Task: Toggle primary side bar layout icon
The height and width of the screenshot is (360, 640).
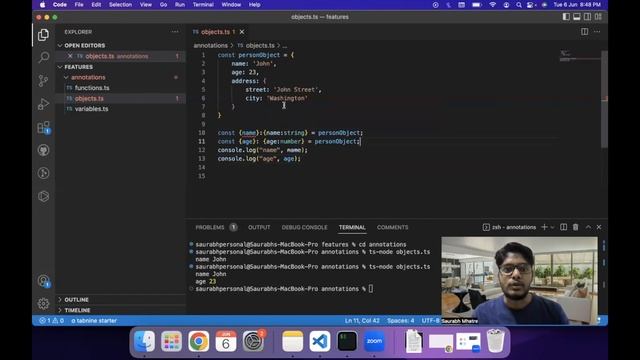Action: [x=566, y=17]
